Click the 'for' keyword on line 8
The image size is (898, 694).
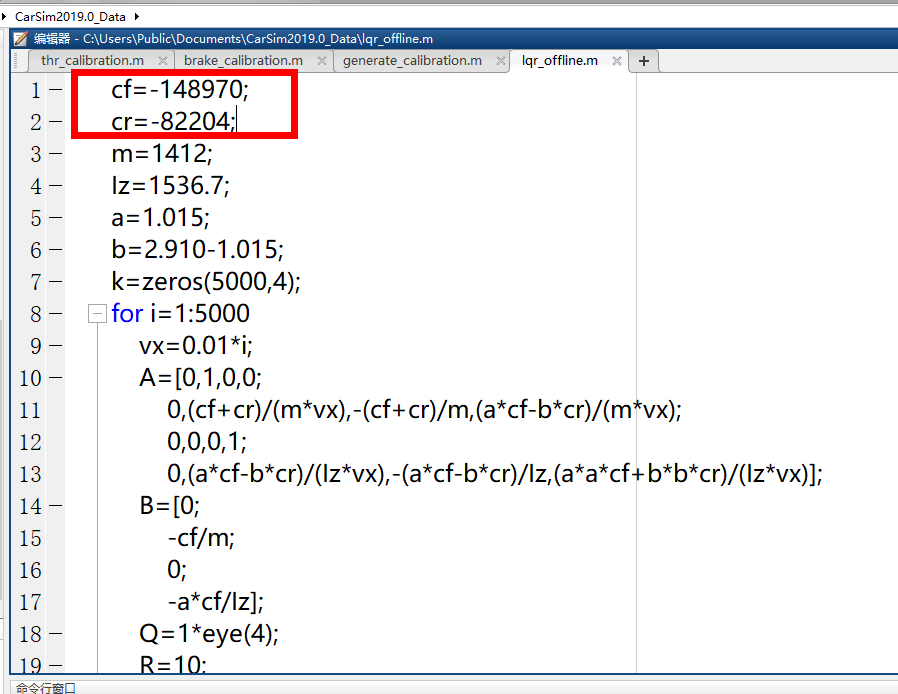tap(127, 314)
